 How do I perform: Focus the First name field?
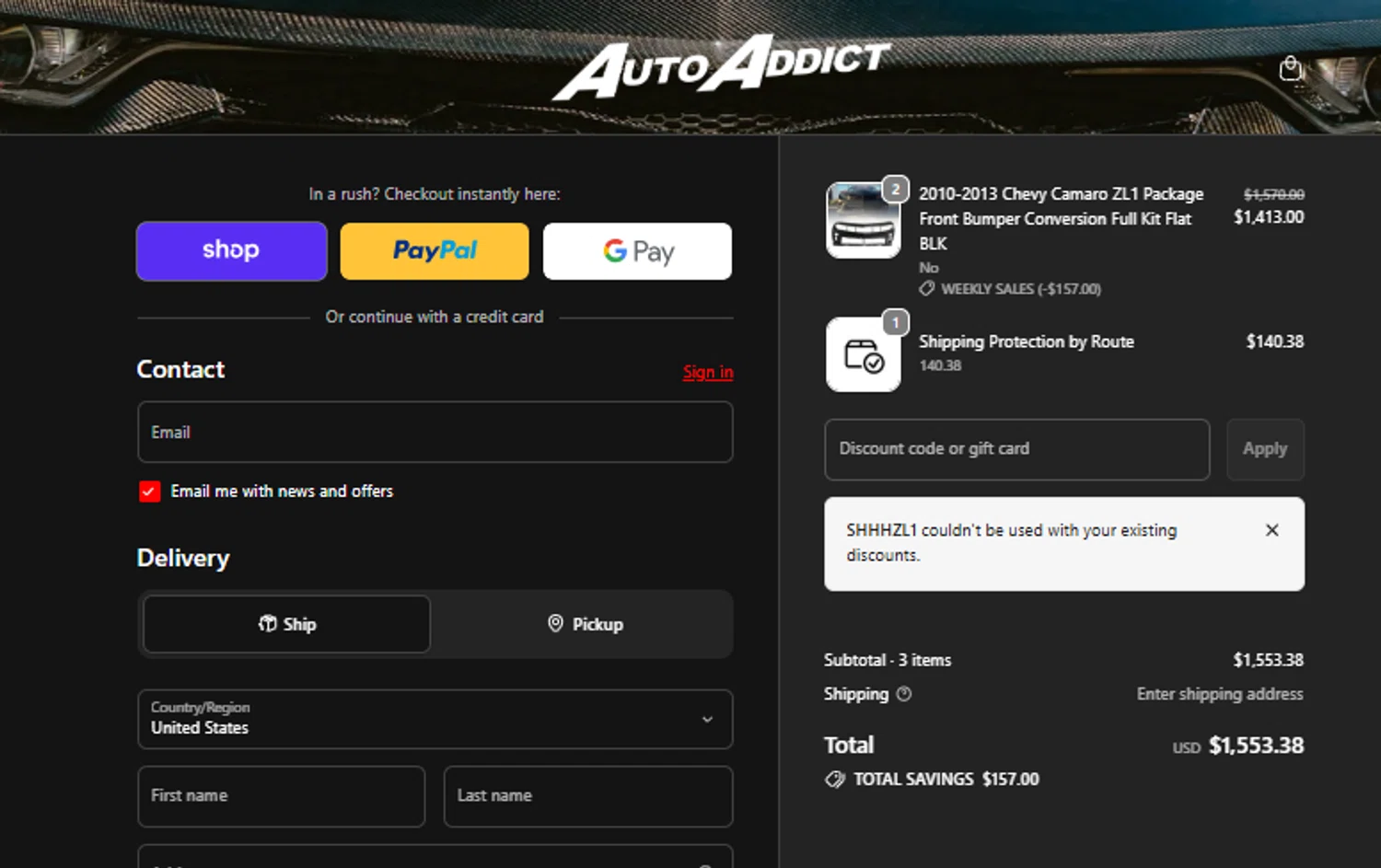[x=281, y=796]
